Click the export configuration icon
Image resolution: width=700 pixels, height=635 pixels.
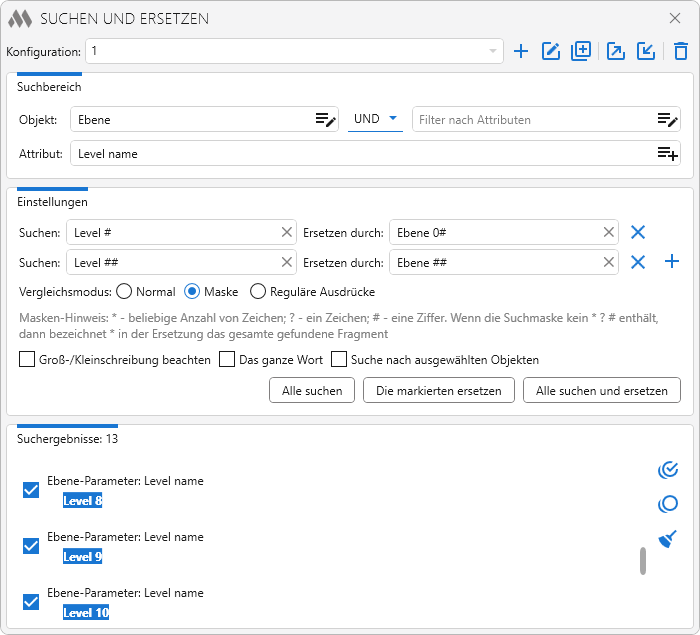(x=616, y=51)
